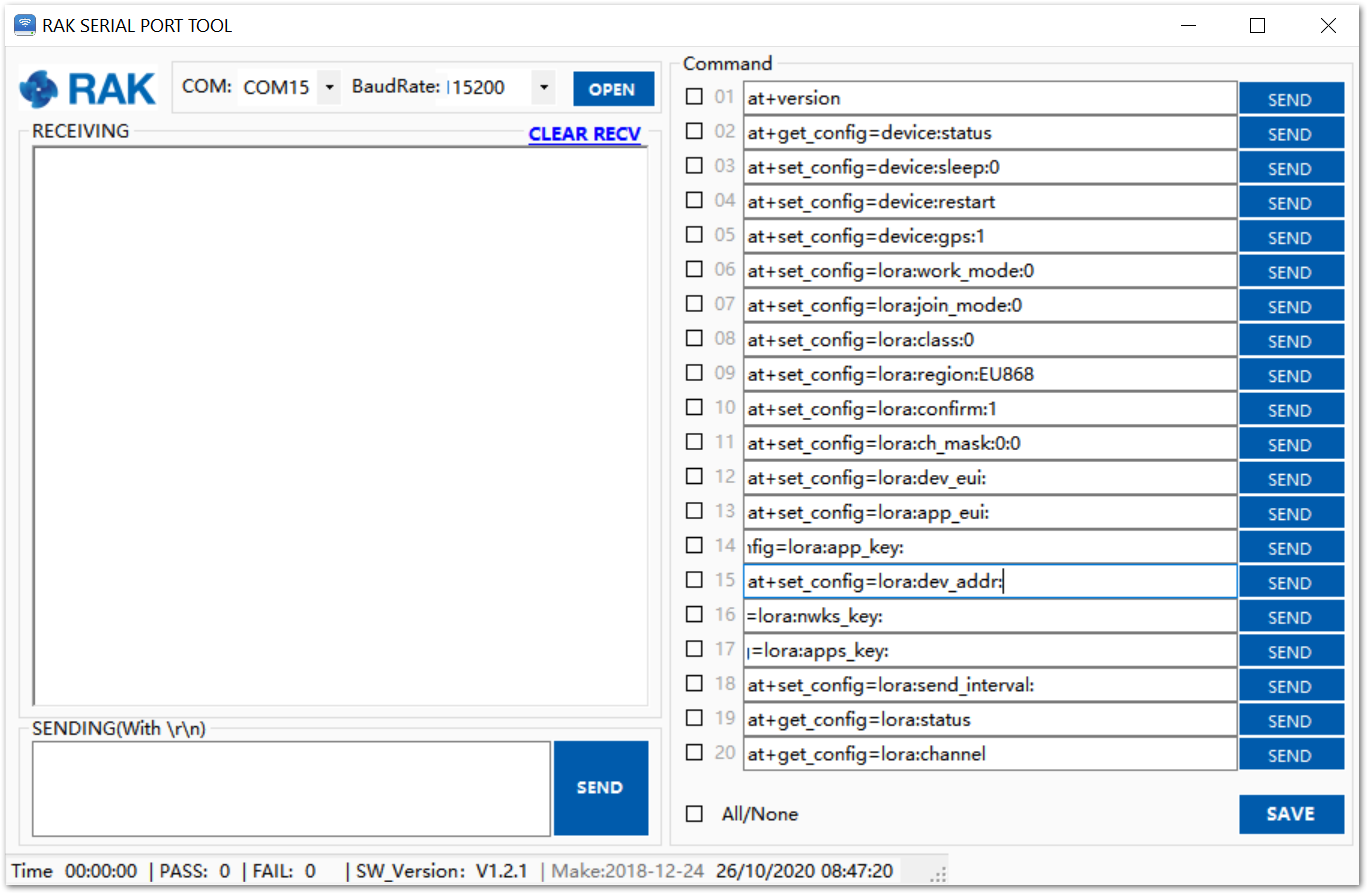This screenshot has height=894, width=1368.
Task: Toggle the All/None checkbox
Action: point(694,813)
